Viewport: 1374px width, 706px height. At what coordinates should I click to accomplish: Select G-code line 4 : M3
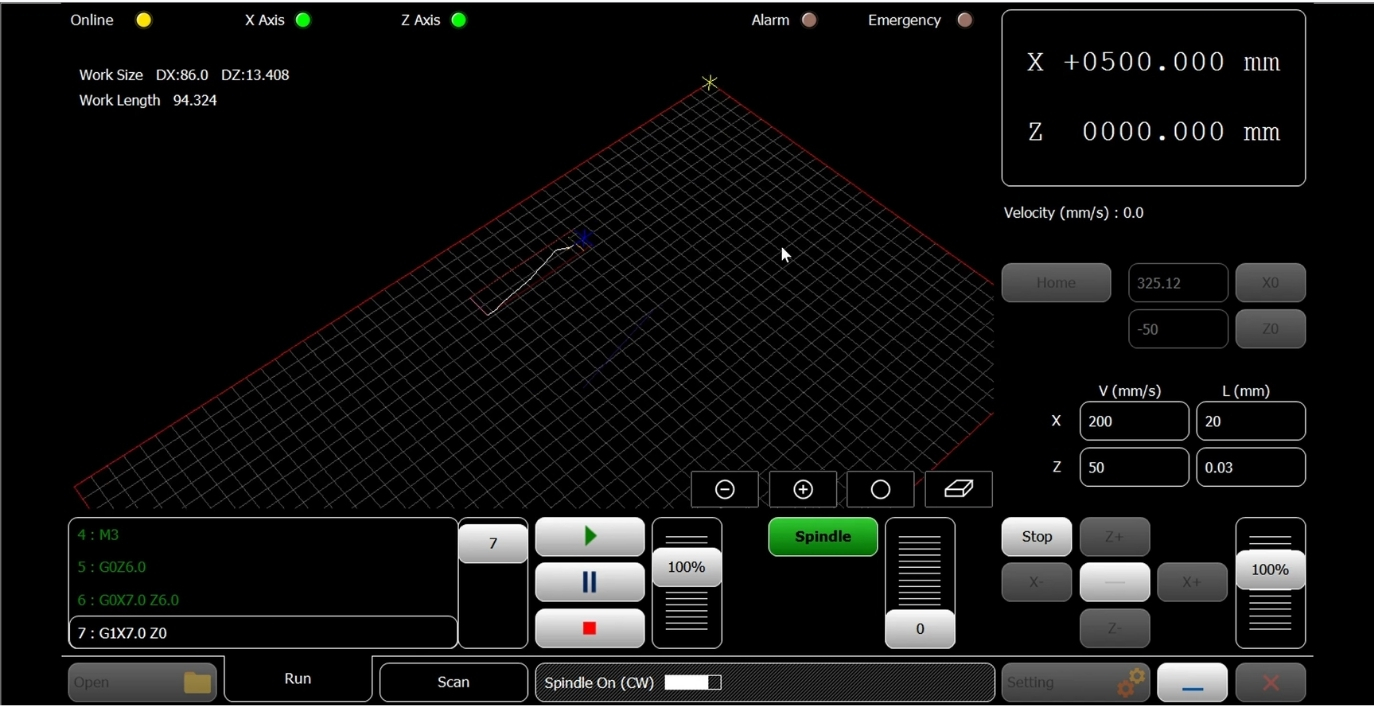tap(263, 535)
